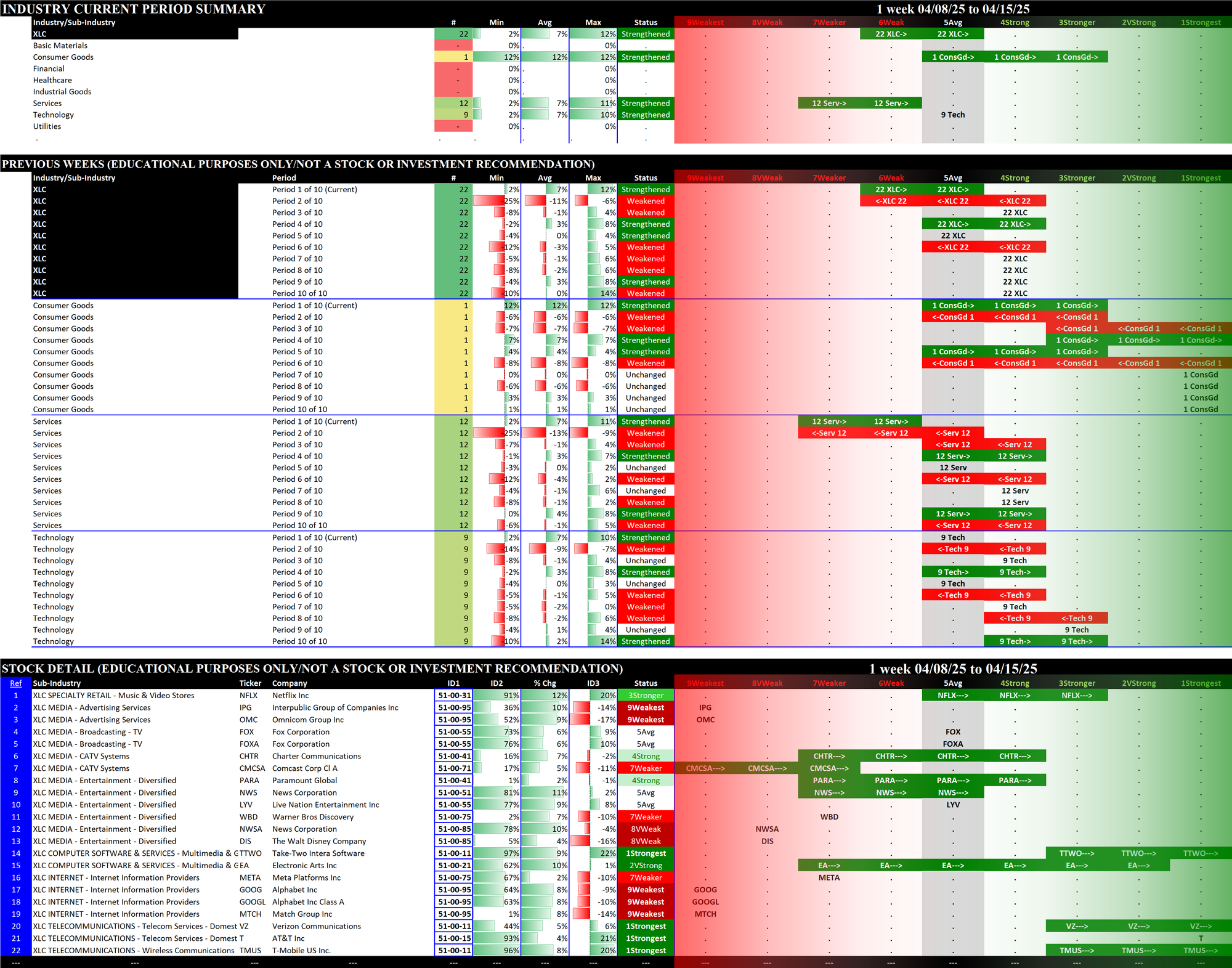Screen dimensions: 1232x968
Task: Click the Ref column header link
Action: 15,683
